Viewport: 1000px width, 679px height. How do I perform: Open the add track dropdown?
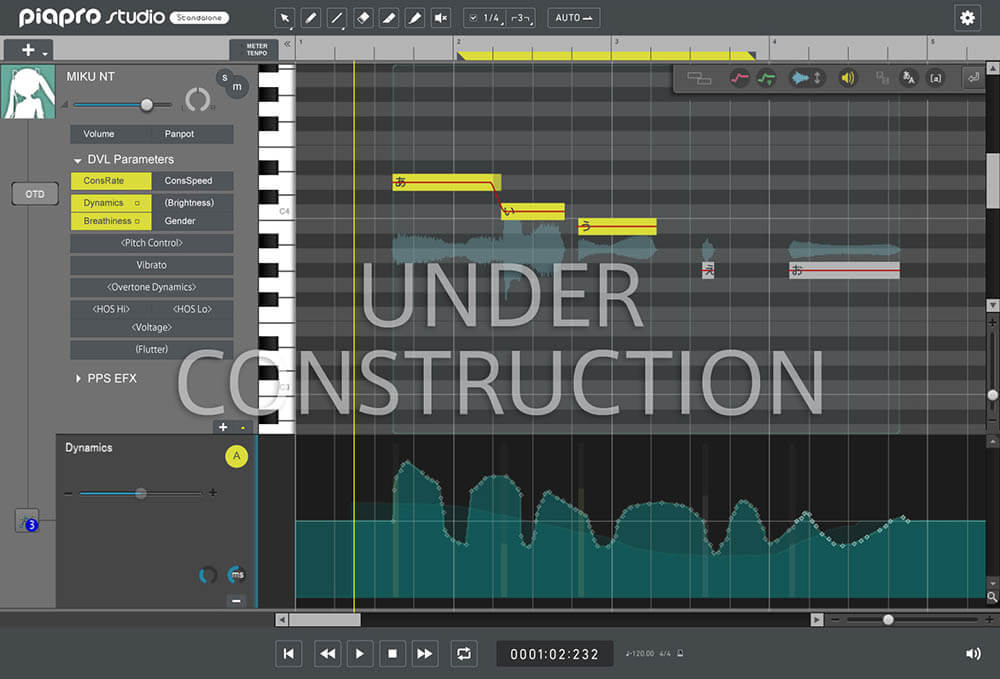[29, 50]
